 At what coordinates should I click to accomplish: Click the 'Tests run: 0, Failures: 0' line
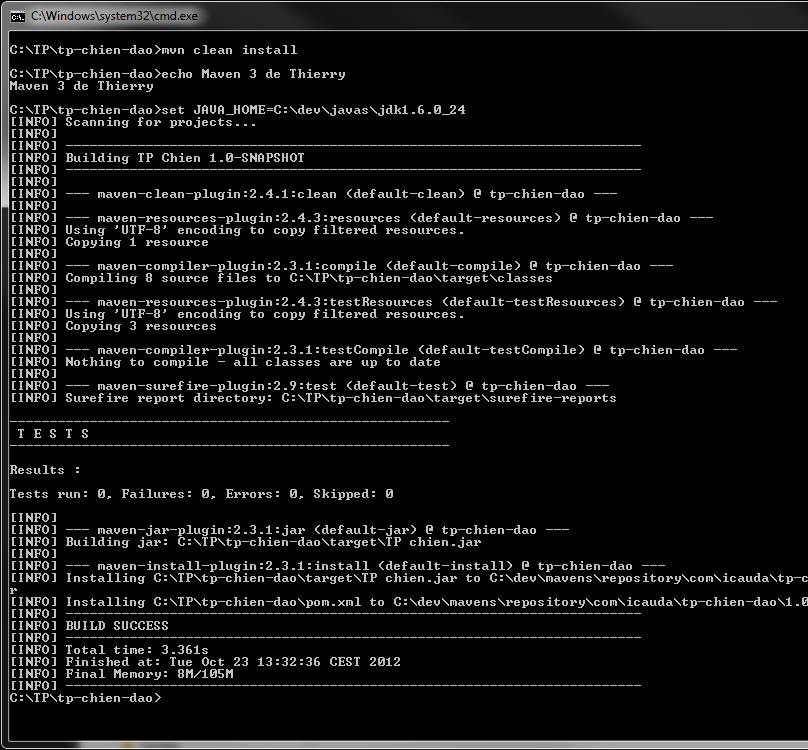click(201, 494)
